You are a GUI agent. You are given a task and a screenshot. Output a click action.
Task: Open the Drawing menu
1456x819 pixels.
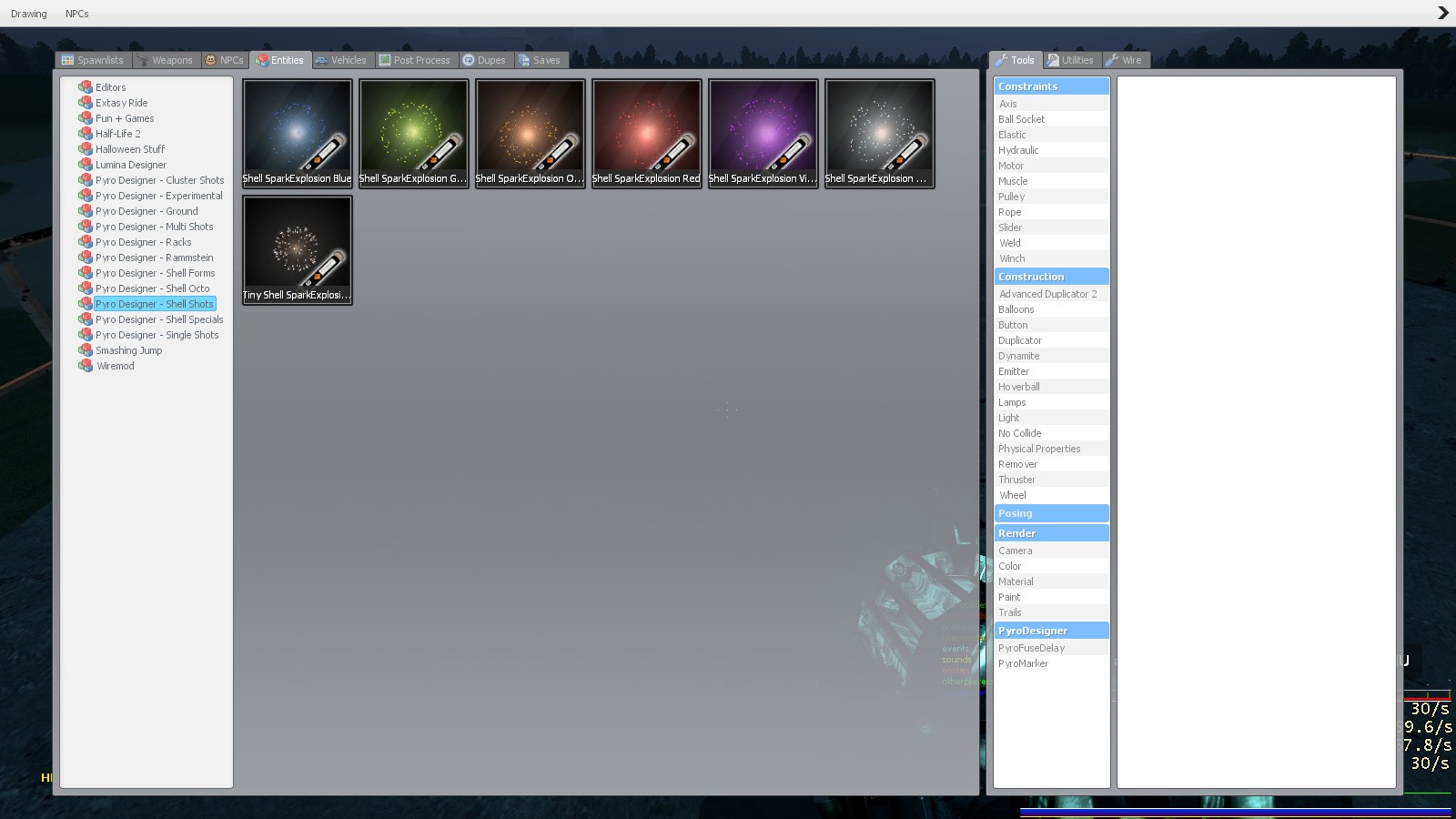point(29,14)
